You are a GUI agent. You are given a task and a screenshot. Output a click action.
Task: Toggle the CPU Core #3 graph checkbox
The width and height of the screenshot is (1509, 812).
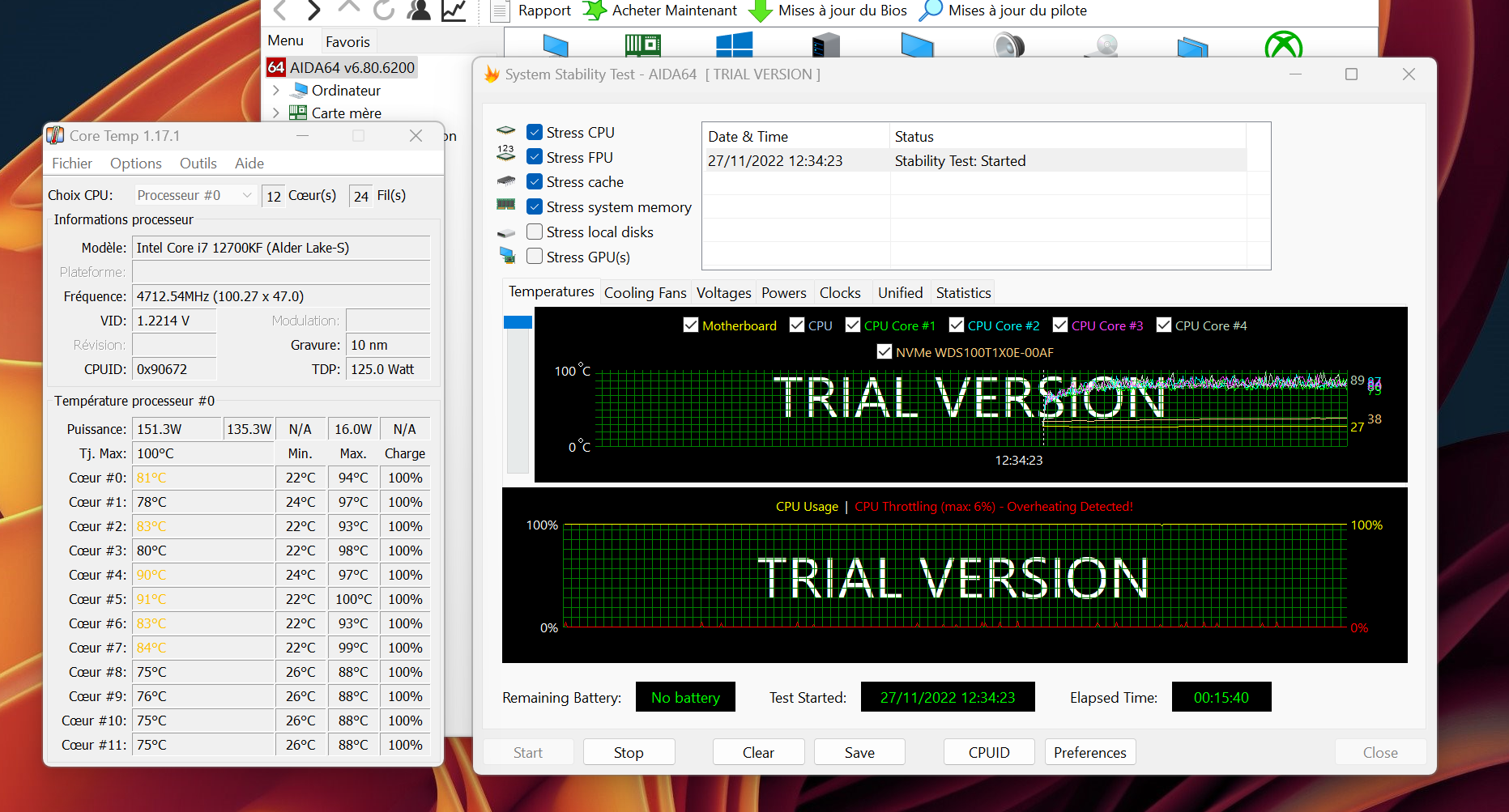1059,325
